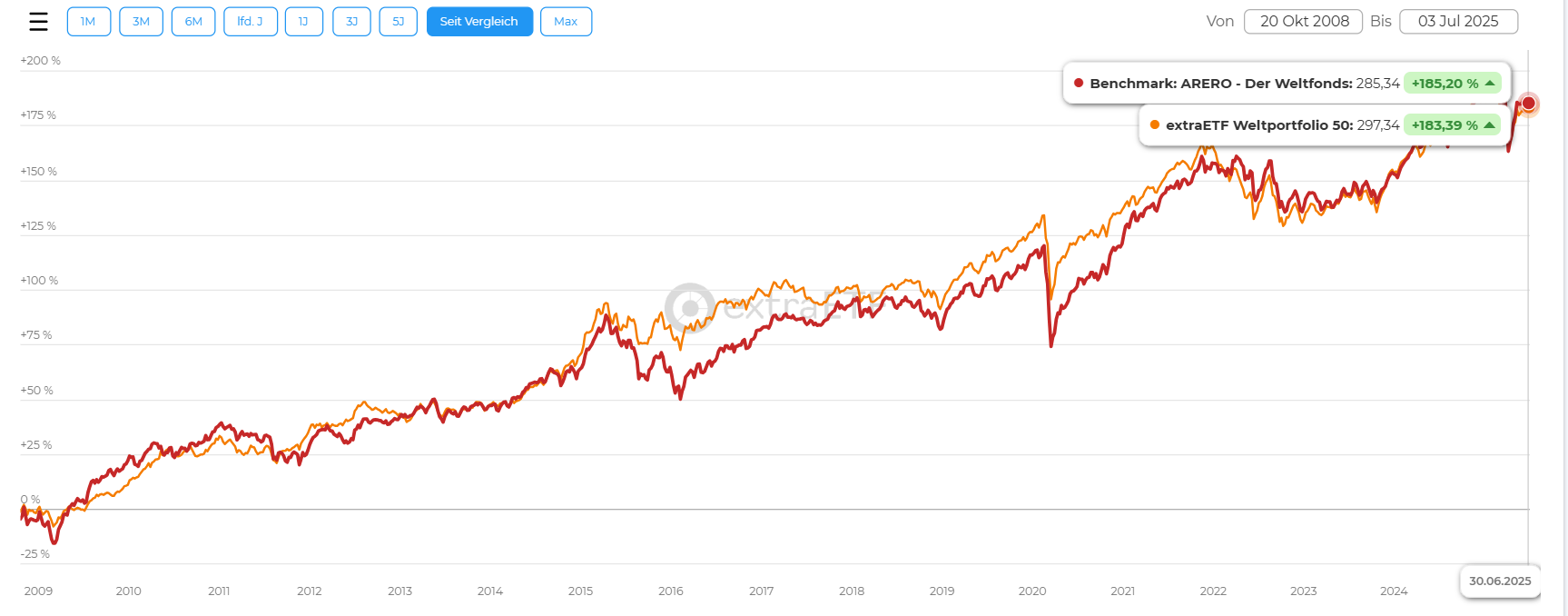Choose the 6M period button

193,22
